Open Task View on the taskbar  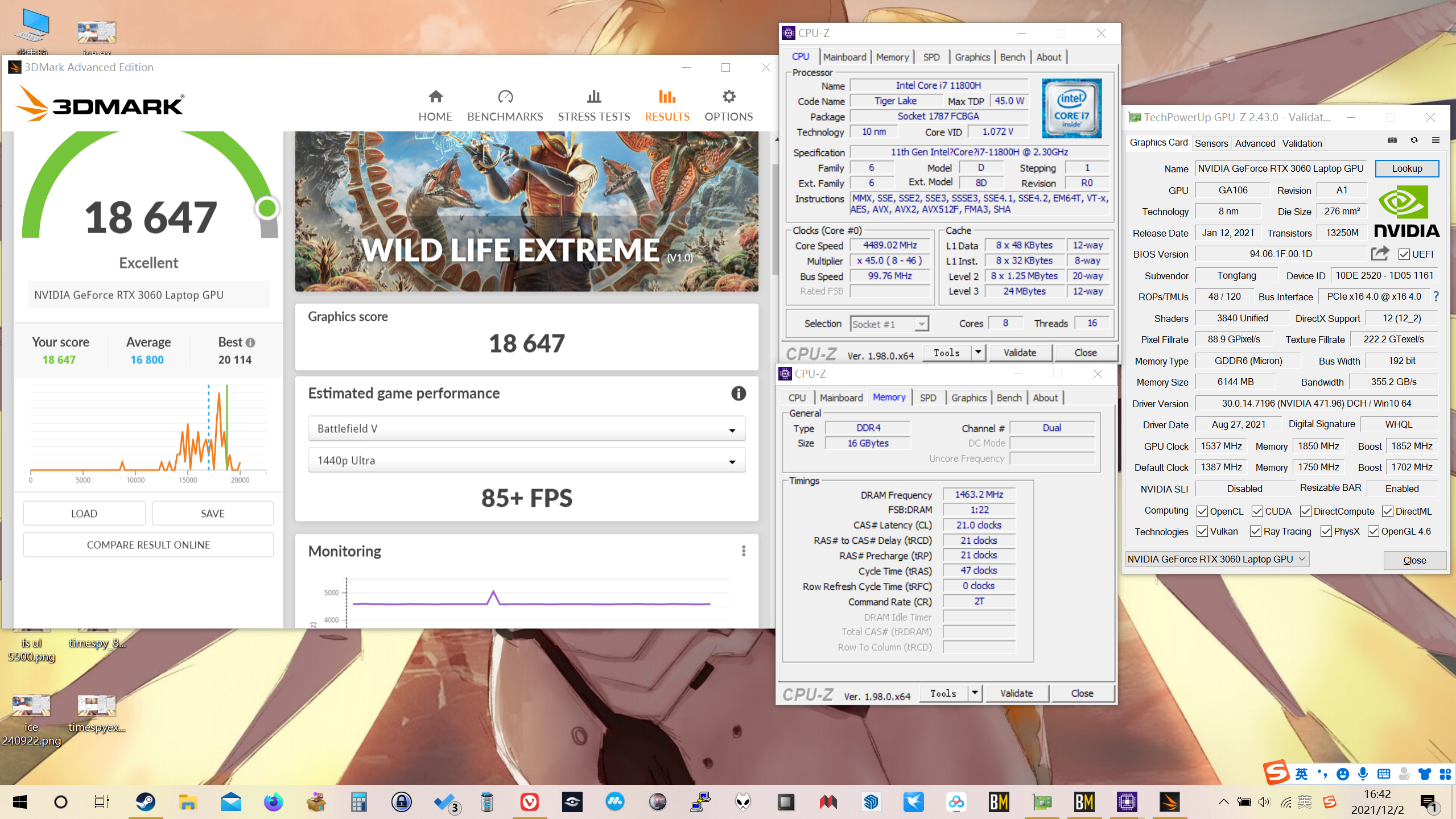(x=102, y=802)
